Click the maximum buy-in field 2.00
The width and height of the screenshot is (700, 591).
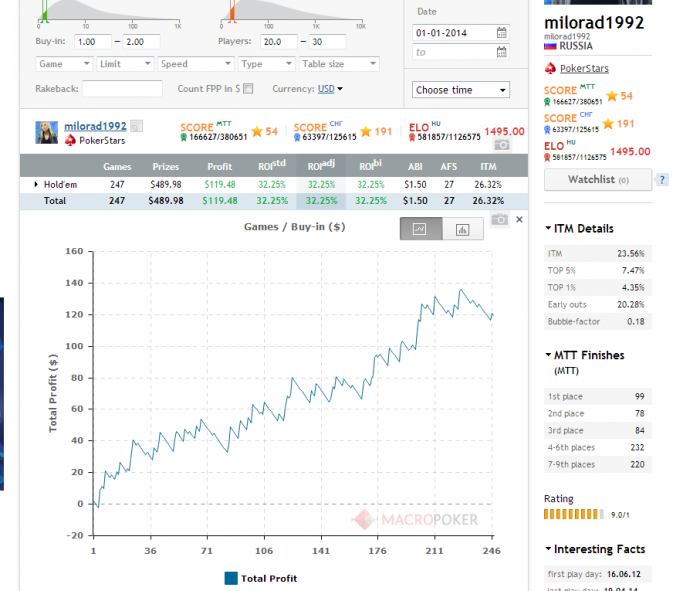click(142, 42)
